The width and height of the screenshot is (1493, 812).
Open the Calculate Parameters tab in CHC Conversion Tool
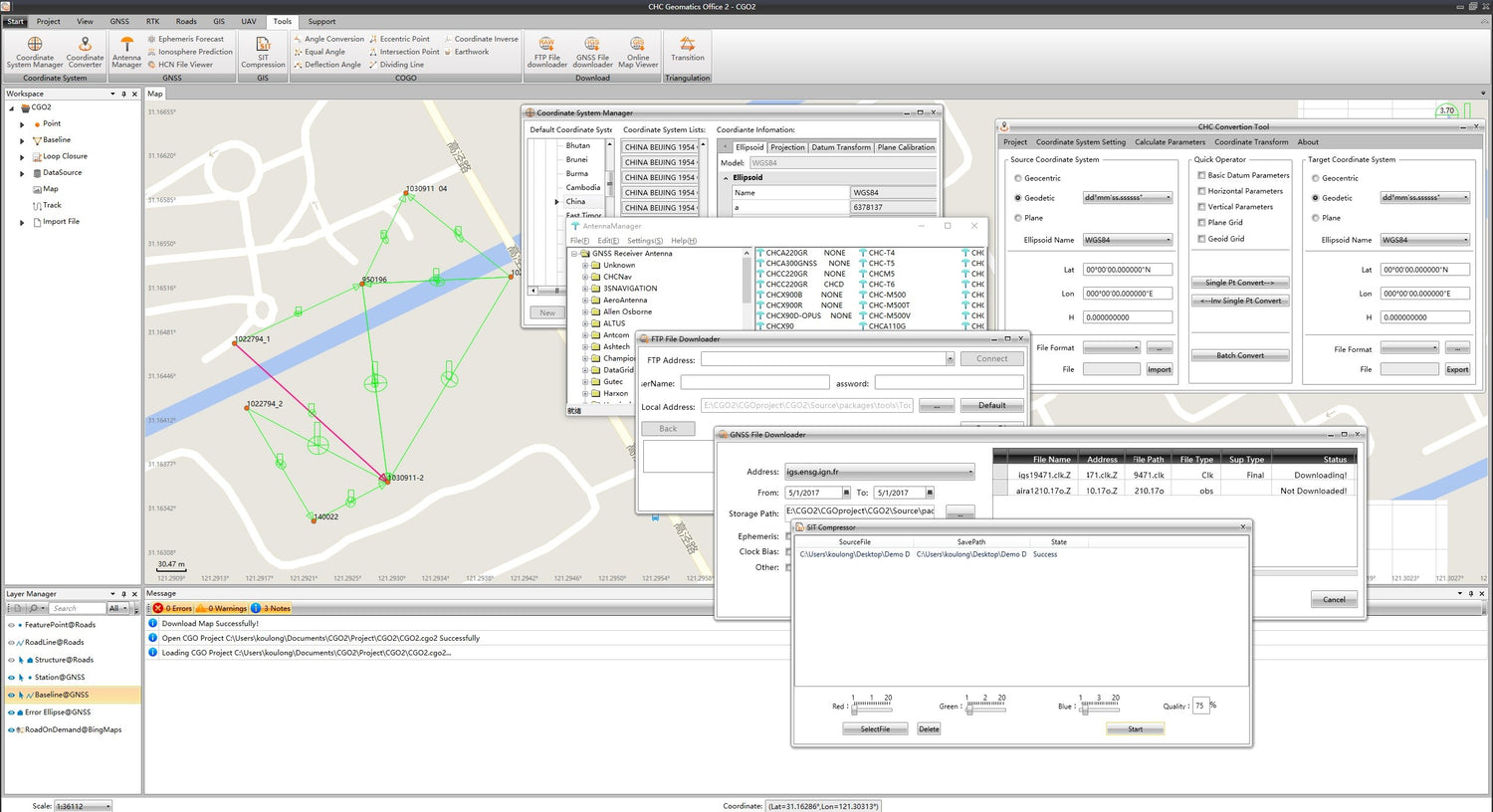(1170, 141)
